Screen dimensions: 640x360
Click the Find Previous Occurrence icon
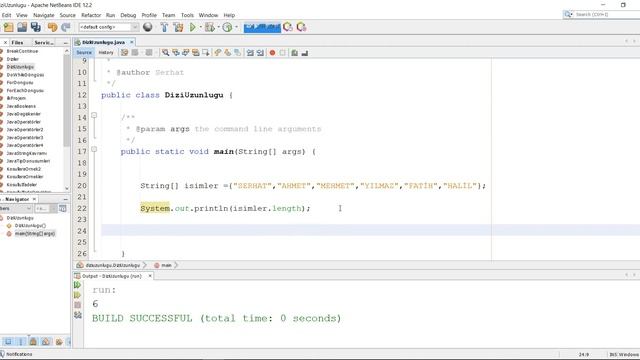pyautogui.click(x=176, y=53)
